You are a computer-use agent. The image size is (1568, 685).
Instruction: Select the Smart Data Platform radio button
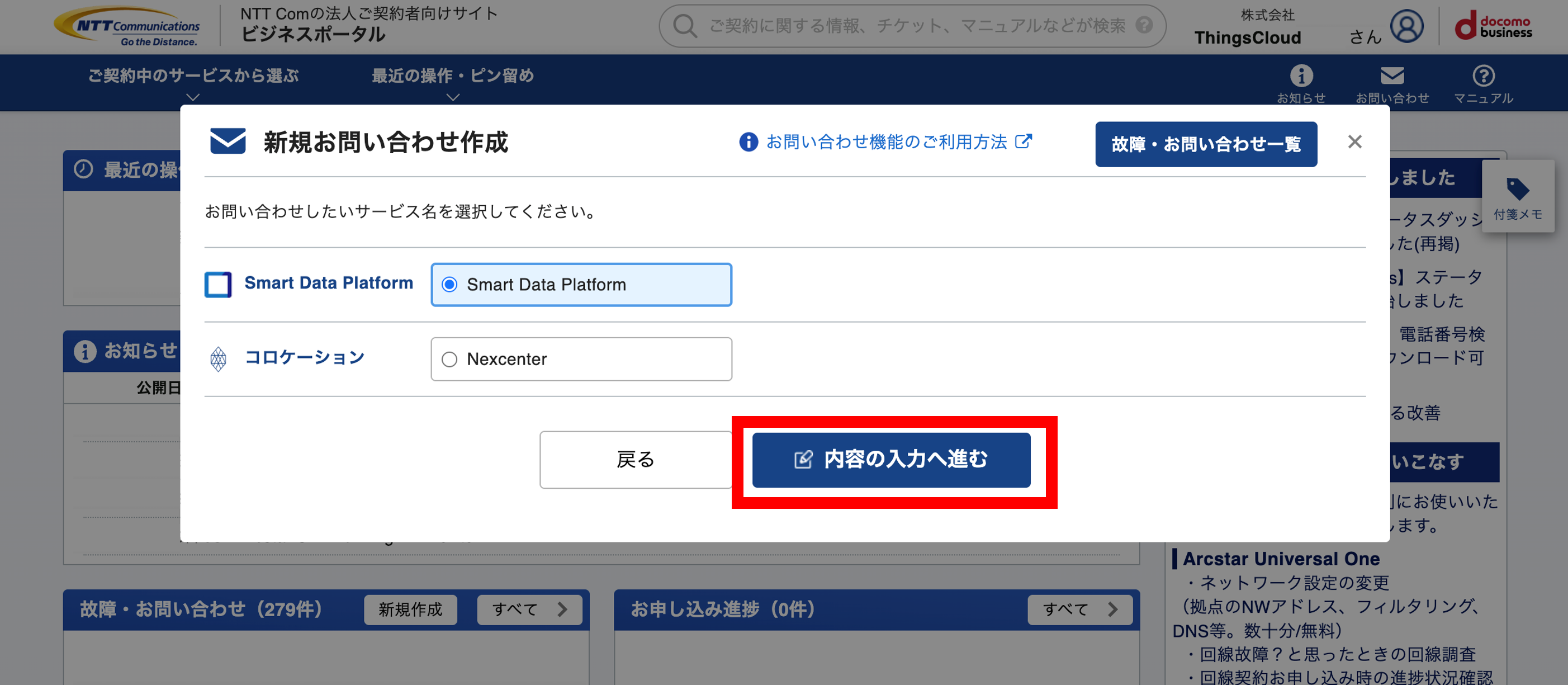[x=449, y=285]
